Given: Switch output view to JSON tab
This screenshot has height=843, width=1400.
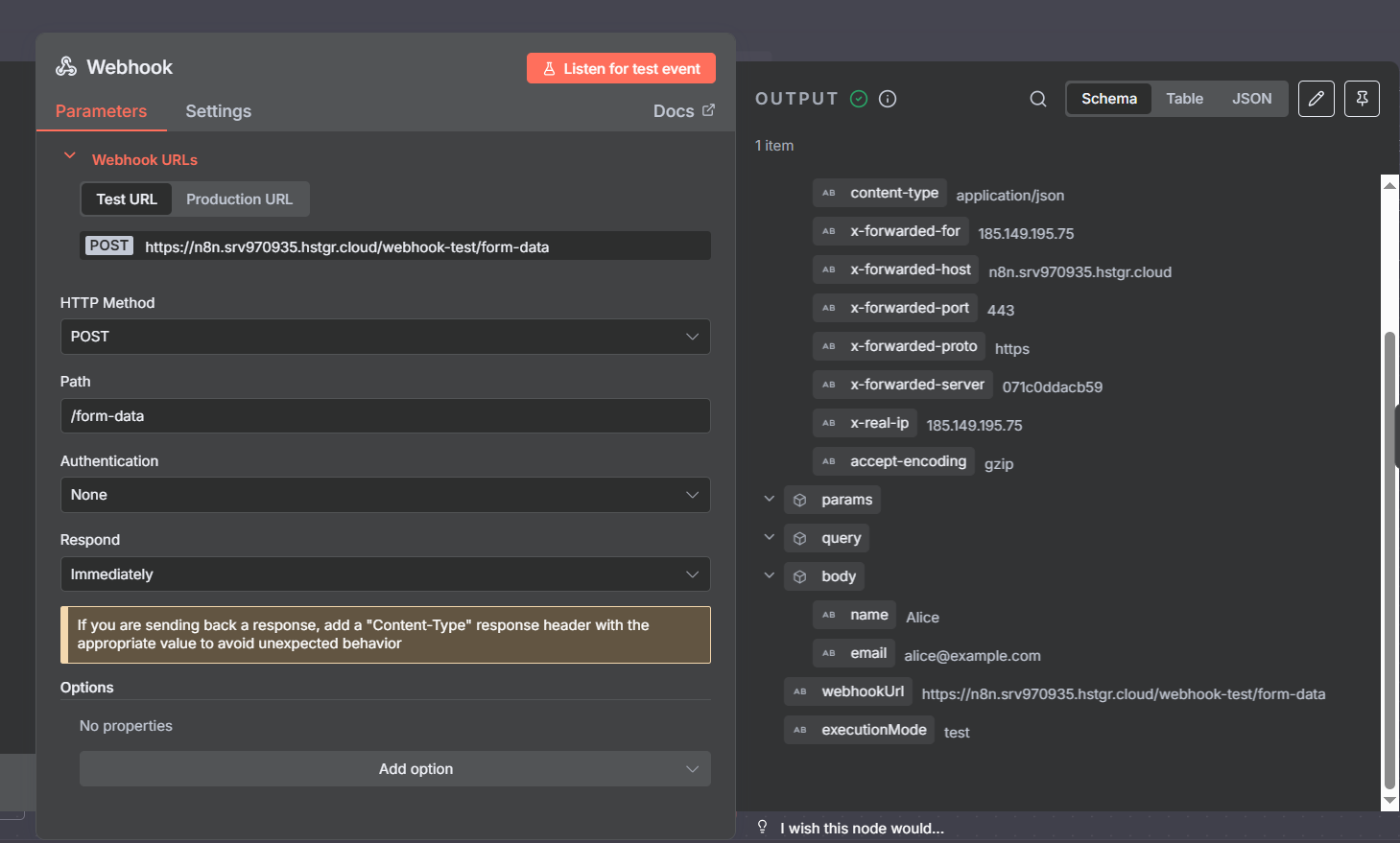Looking at the screenshot, I should click(x=1251, y=99).
